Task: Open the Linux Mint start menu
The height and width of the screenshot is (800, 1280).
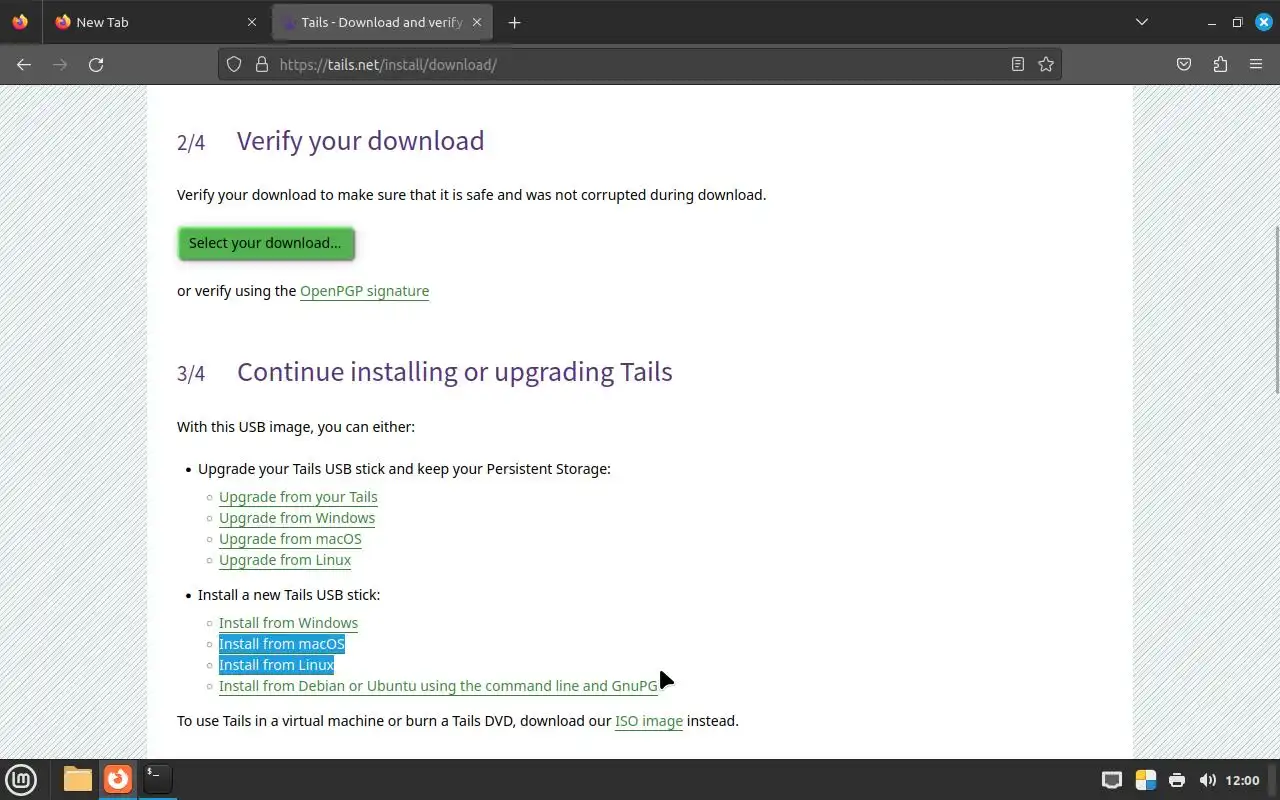Action: tap(21, 779)
